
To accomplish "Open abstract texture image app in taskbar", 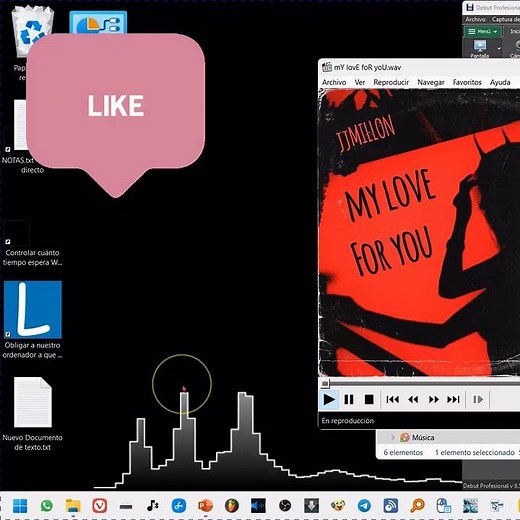I will tap(470, 506).
